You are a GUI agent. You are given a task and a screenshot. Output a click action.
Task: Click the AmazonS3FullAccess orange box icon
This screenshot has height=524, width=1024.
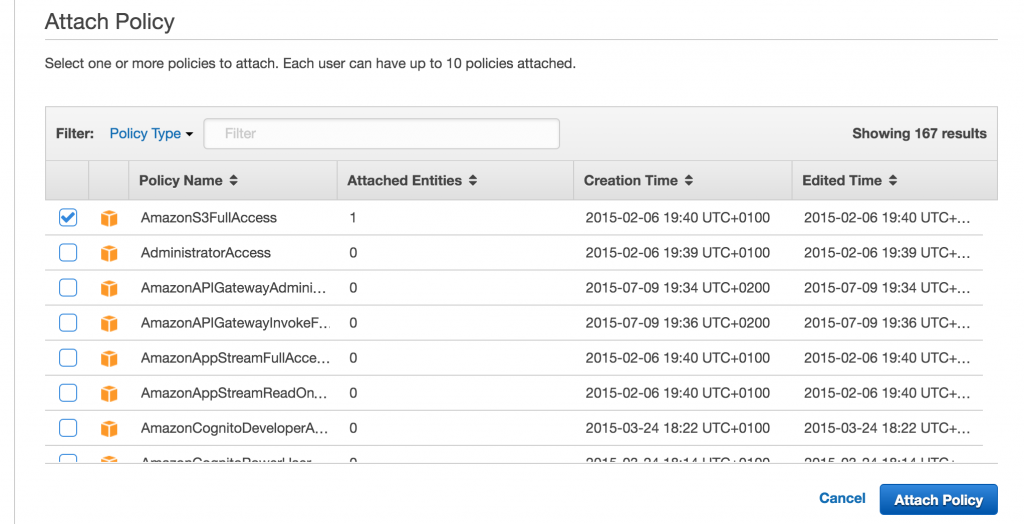coord(109,218)
